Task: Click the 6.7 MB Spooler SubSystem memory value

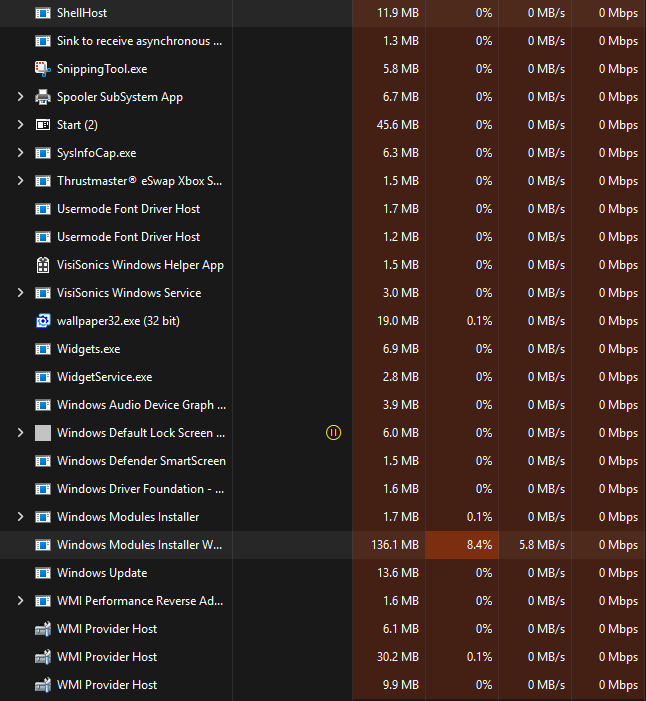Action: (401, 97)
